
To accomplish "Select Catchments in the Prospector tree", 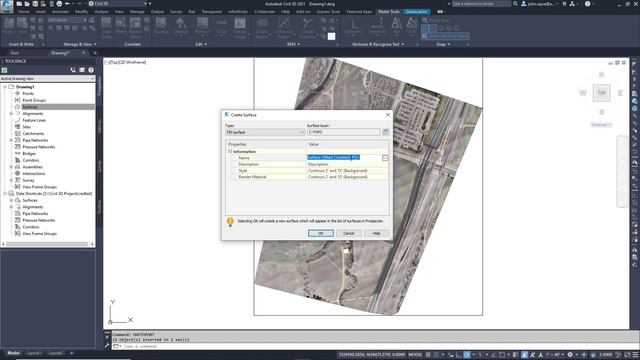I will [x=33, y=133].
